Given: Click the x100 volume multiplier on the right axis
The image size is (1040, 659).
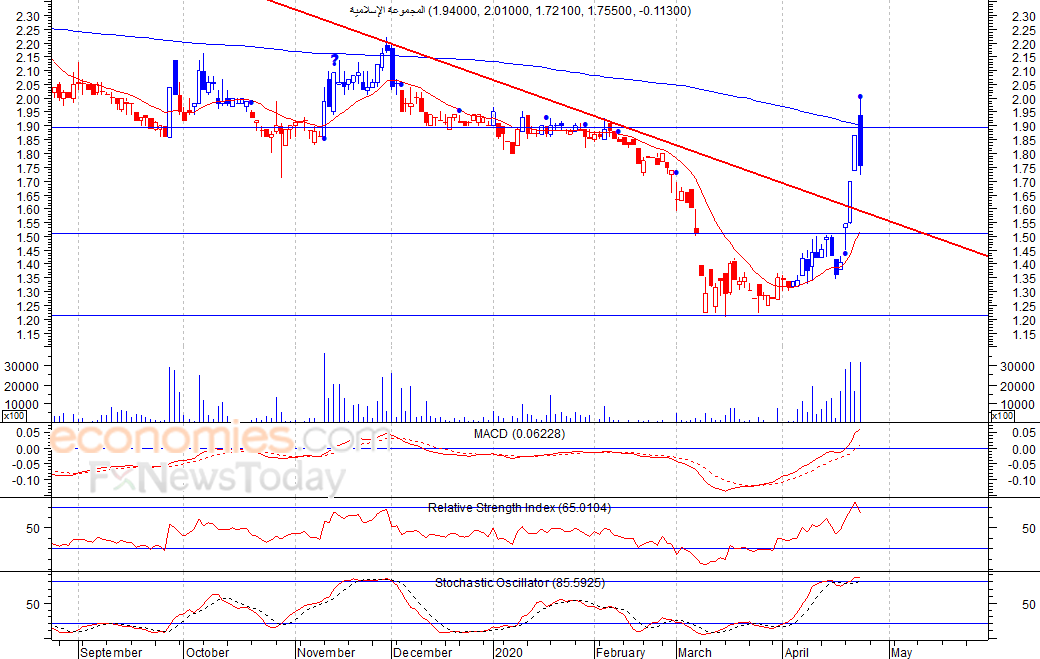Looking at the screenshot, I should click(x=1002, y=416).
